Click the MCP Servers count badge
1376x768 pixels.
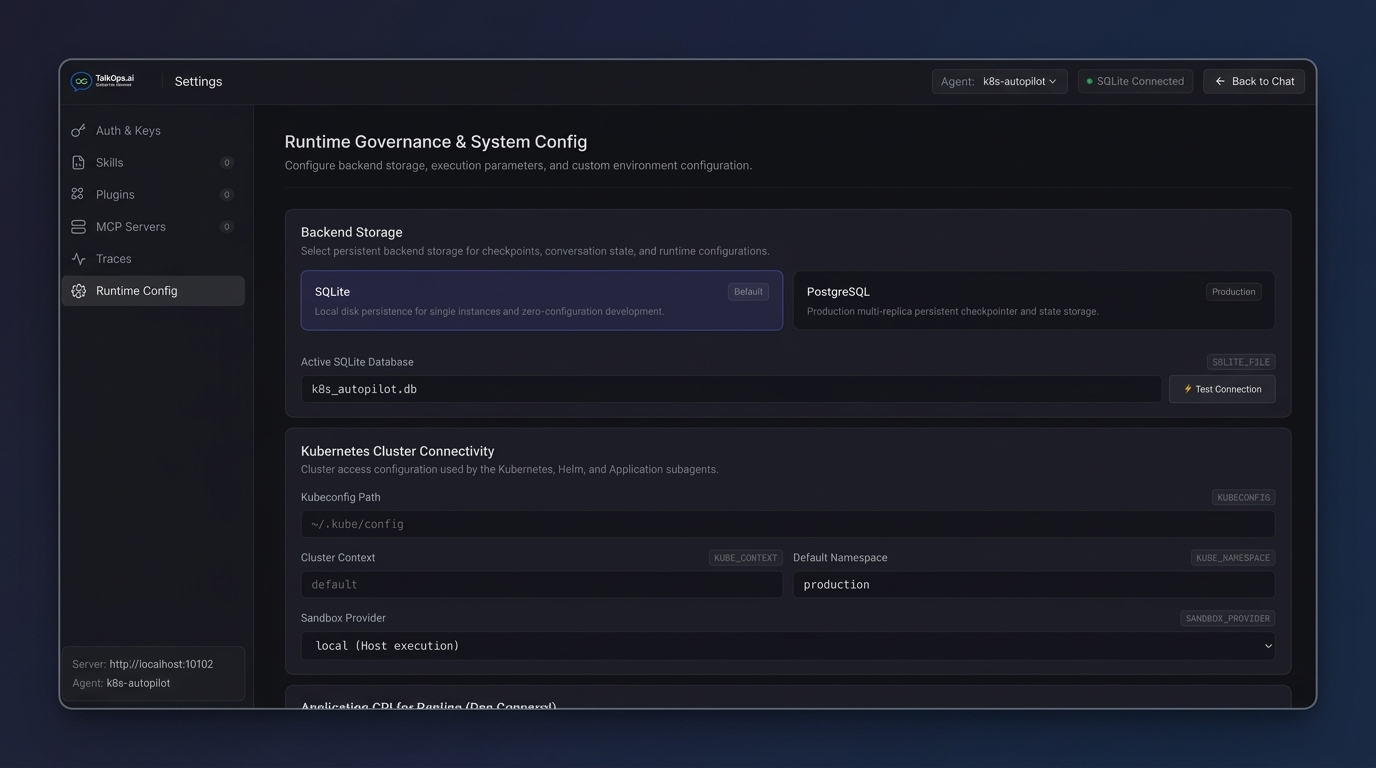(x=227, y=227)
